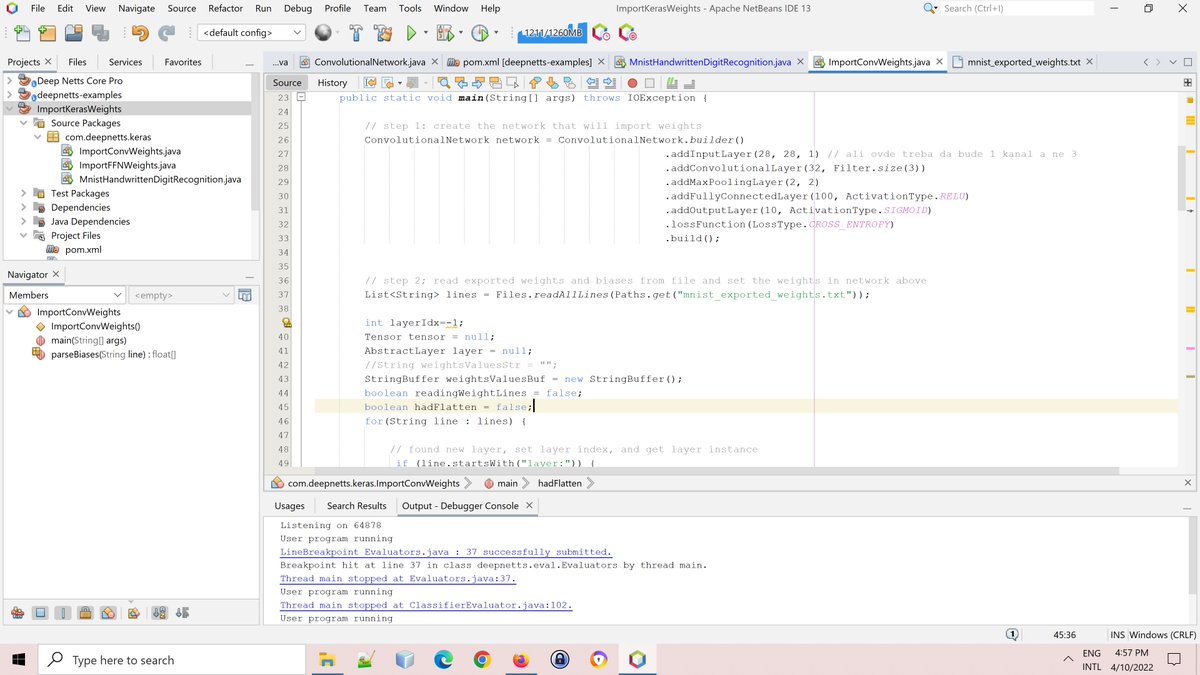Run the project with green play icon

[x=410, y=33]
